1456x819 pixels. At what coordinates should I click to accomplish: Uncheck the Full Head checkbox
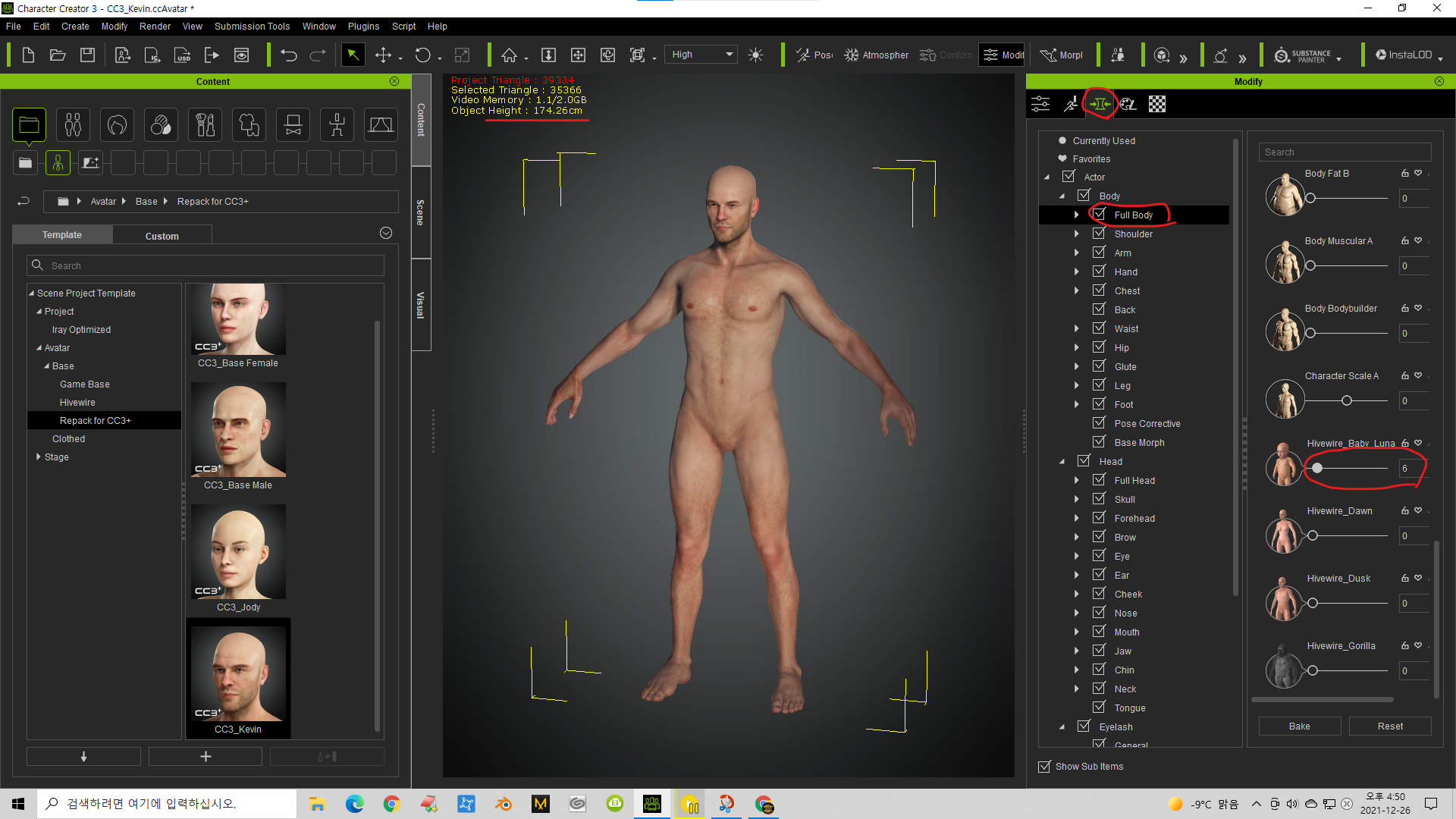(1099, 480)
